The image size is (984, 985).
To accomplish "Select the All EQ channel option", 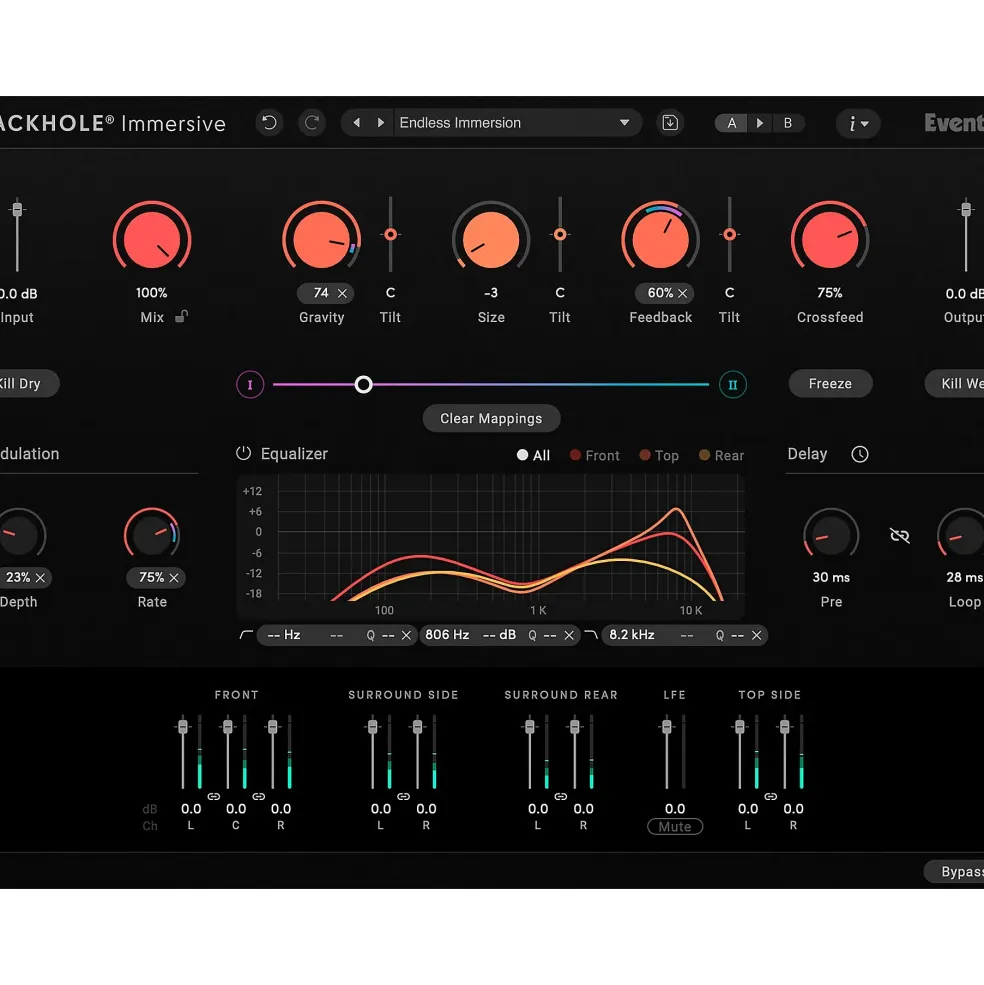I will 533,455.
